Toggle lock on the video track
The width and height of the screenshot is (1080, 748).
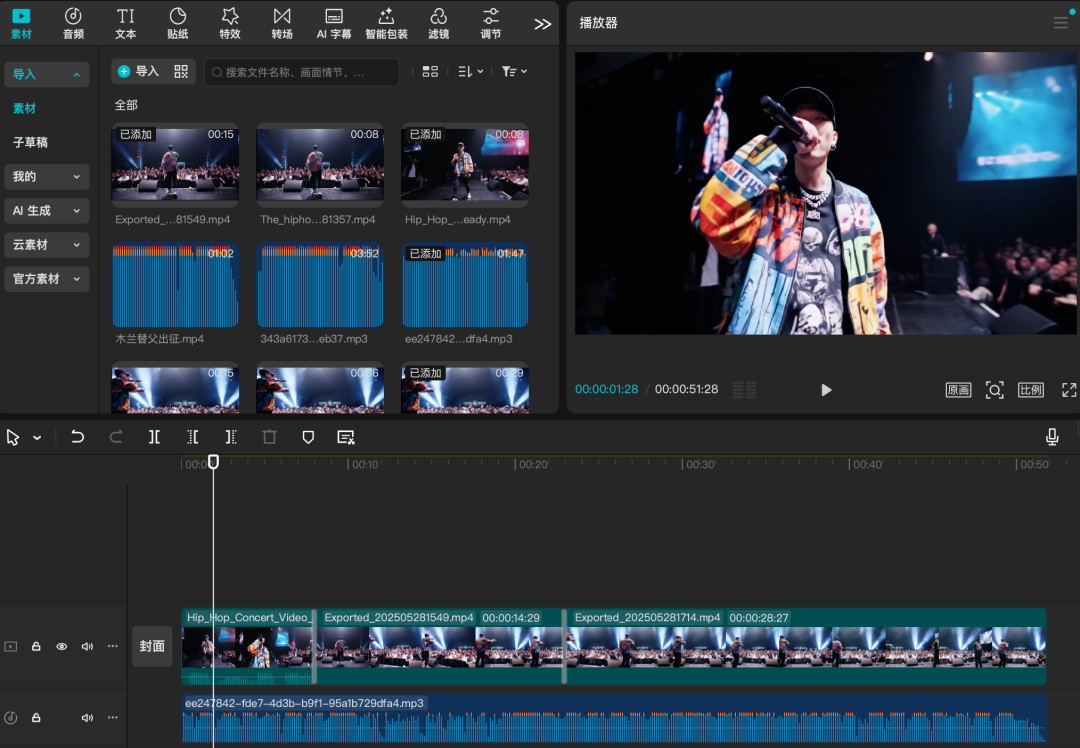pos(36,647)
